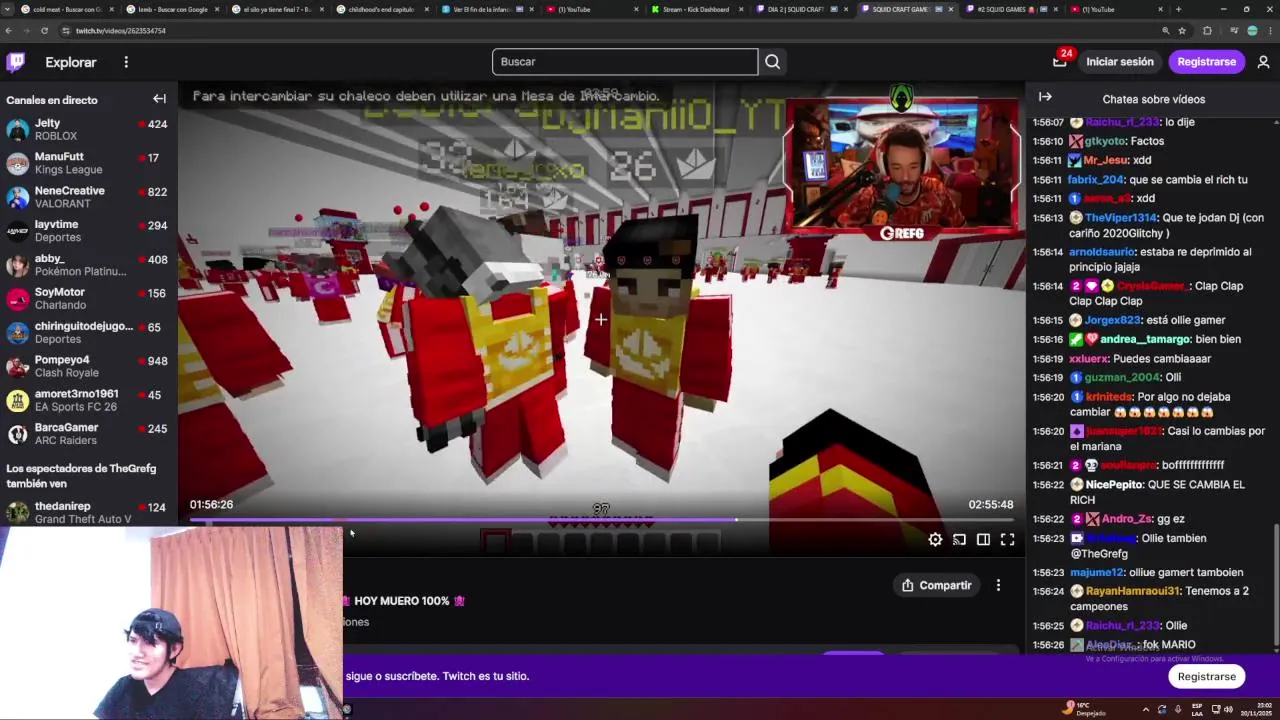Open ManuFutt Kings League channel
The image size is (1280, 720).
(x=88, y=164)
